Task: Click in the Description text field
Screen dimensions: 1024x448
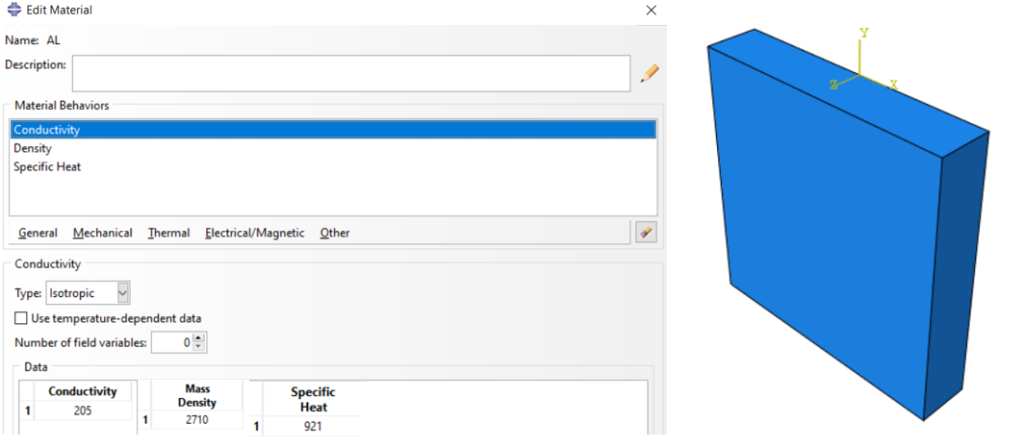Action: pyautogui.click(x=351, y=73)
